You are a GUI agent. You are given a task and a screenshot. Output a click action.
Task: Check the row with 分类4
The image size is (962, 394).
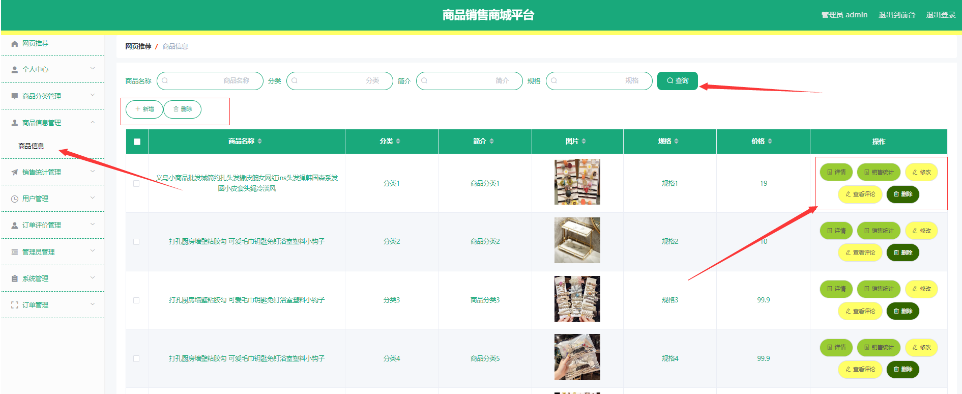(136, 358)
